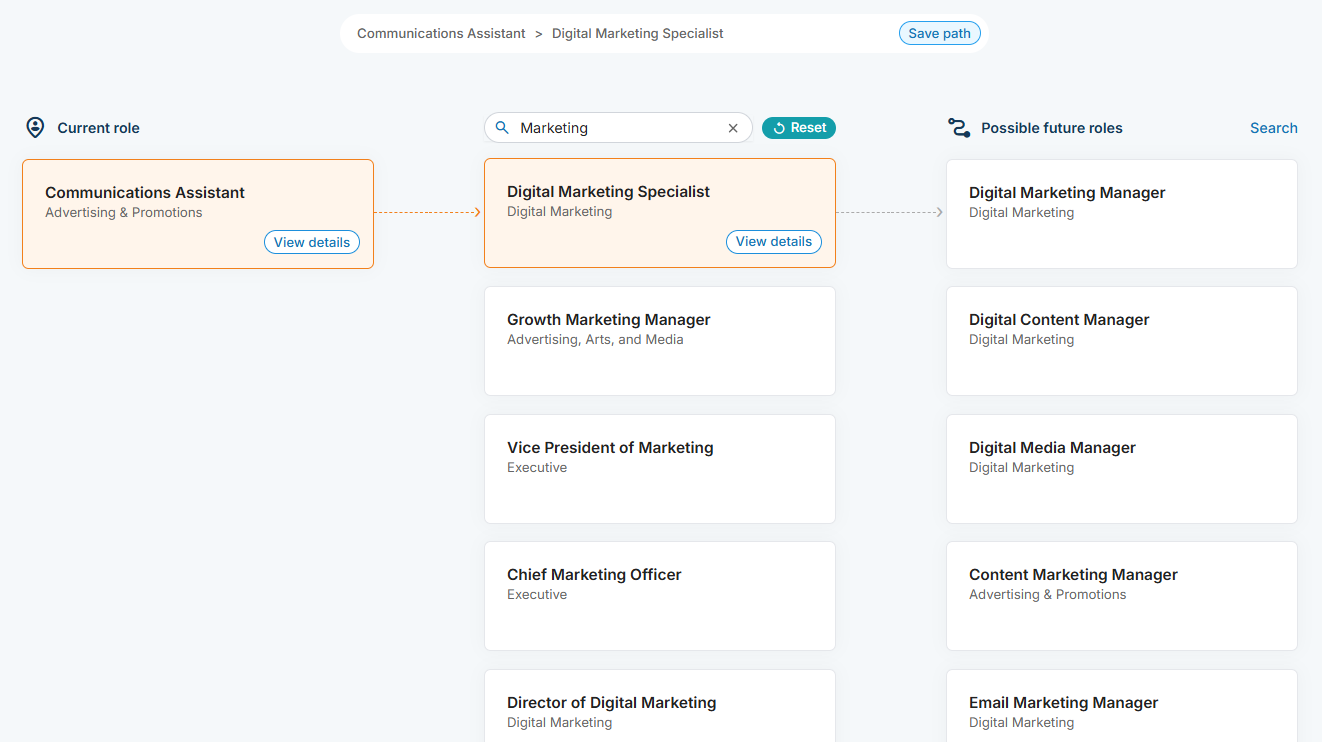Click View details on Digital Marketing Specialist
This screenshot has width=1322, height=742.
click(773, 241)
